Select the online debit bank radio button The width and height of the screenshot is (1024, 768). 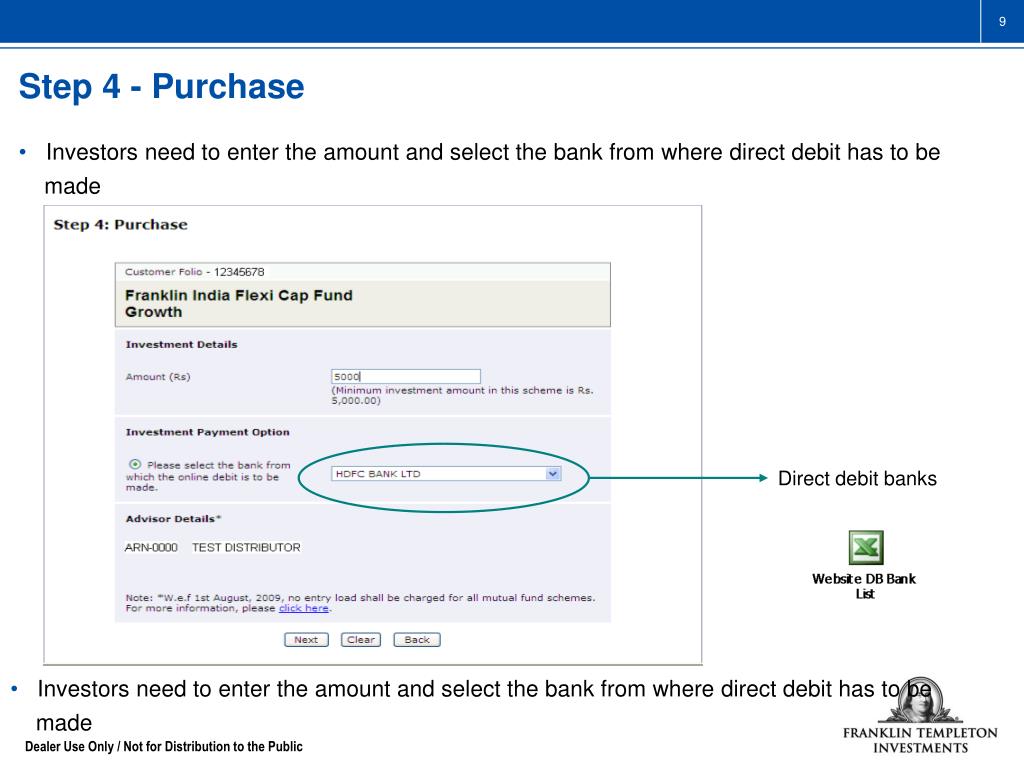coord(135,464)
